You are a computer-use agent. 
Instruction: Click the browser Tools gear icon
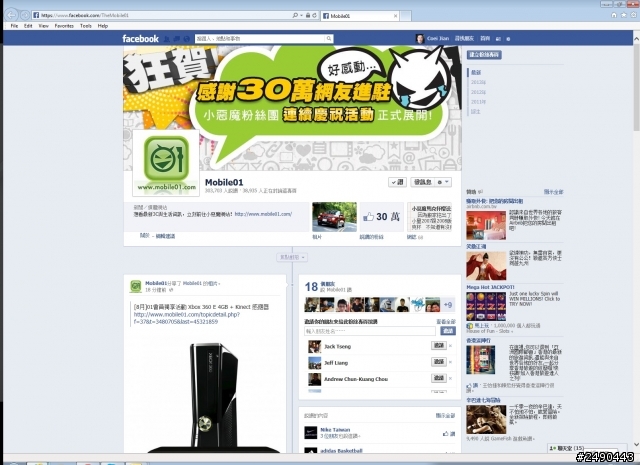click(633, 15)
